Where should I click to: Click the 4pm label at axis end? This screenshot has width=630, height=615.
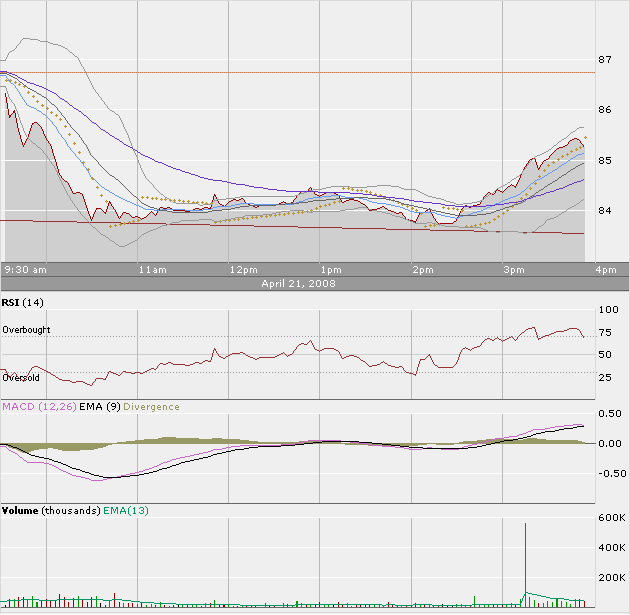pyautogui.click(x=606, y=270)
